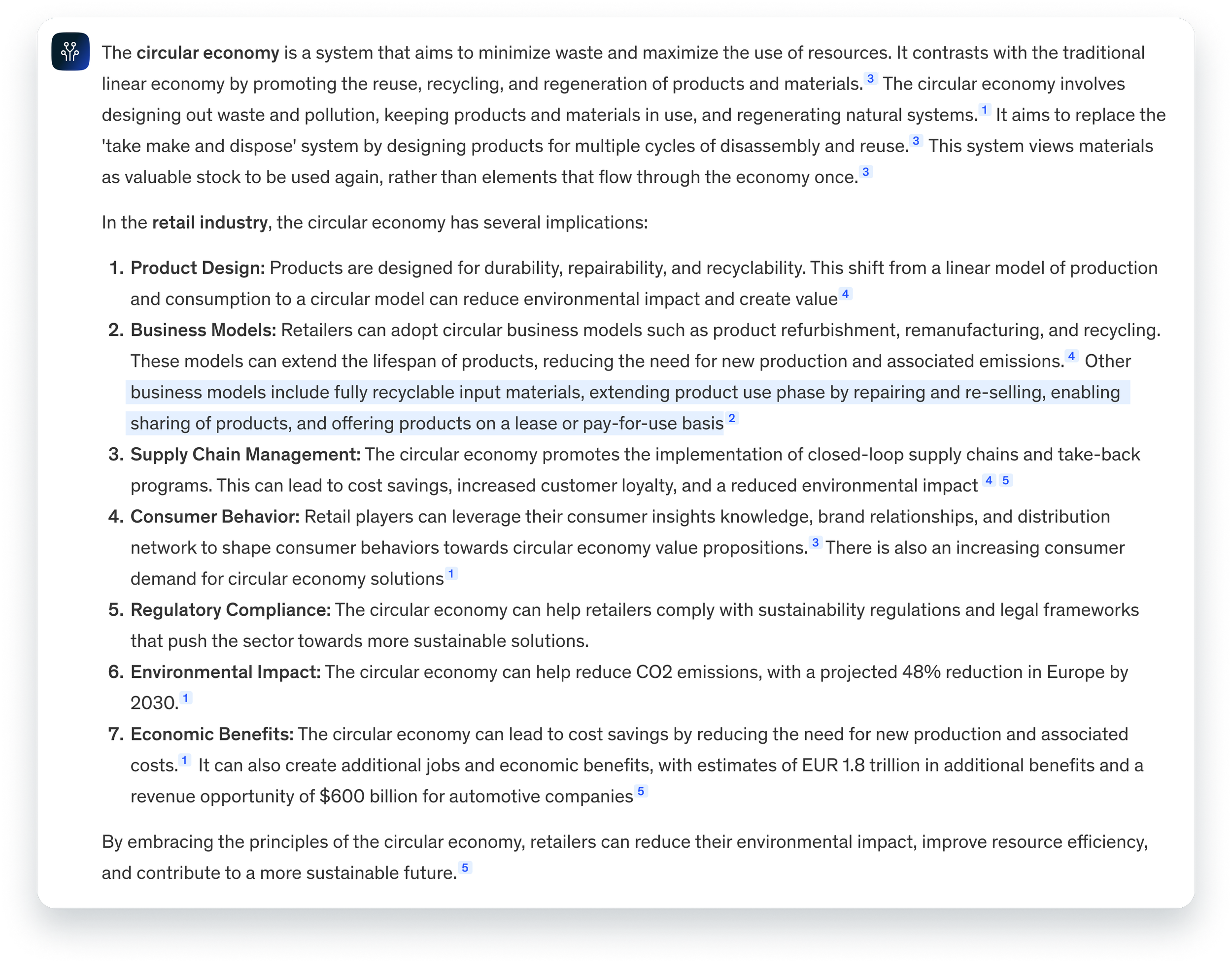1232x965 pixels.
Task: Click the 'Supply Chain Management:' heading
Action: click(x=245, y=454)
